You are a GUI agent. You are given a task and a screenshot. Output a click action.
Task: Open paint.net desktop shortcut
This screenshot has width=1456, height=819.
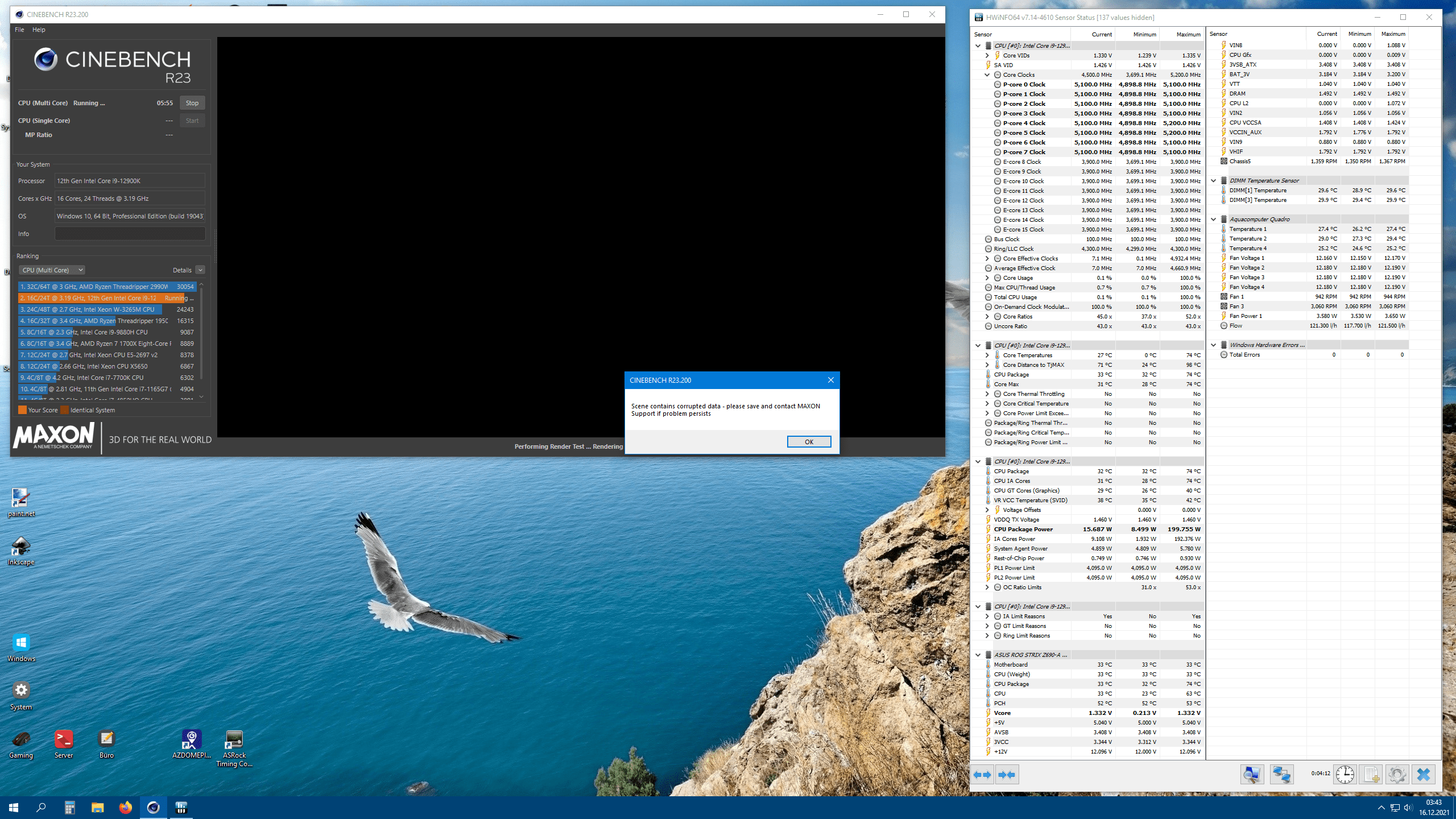point(21,503)
